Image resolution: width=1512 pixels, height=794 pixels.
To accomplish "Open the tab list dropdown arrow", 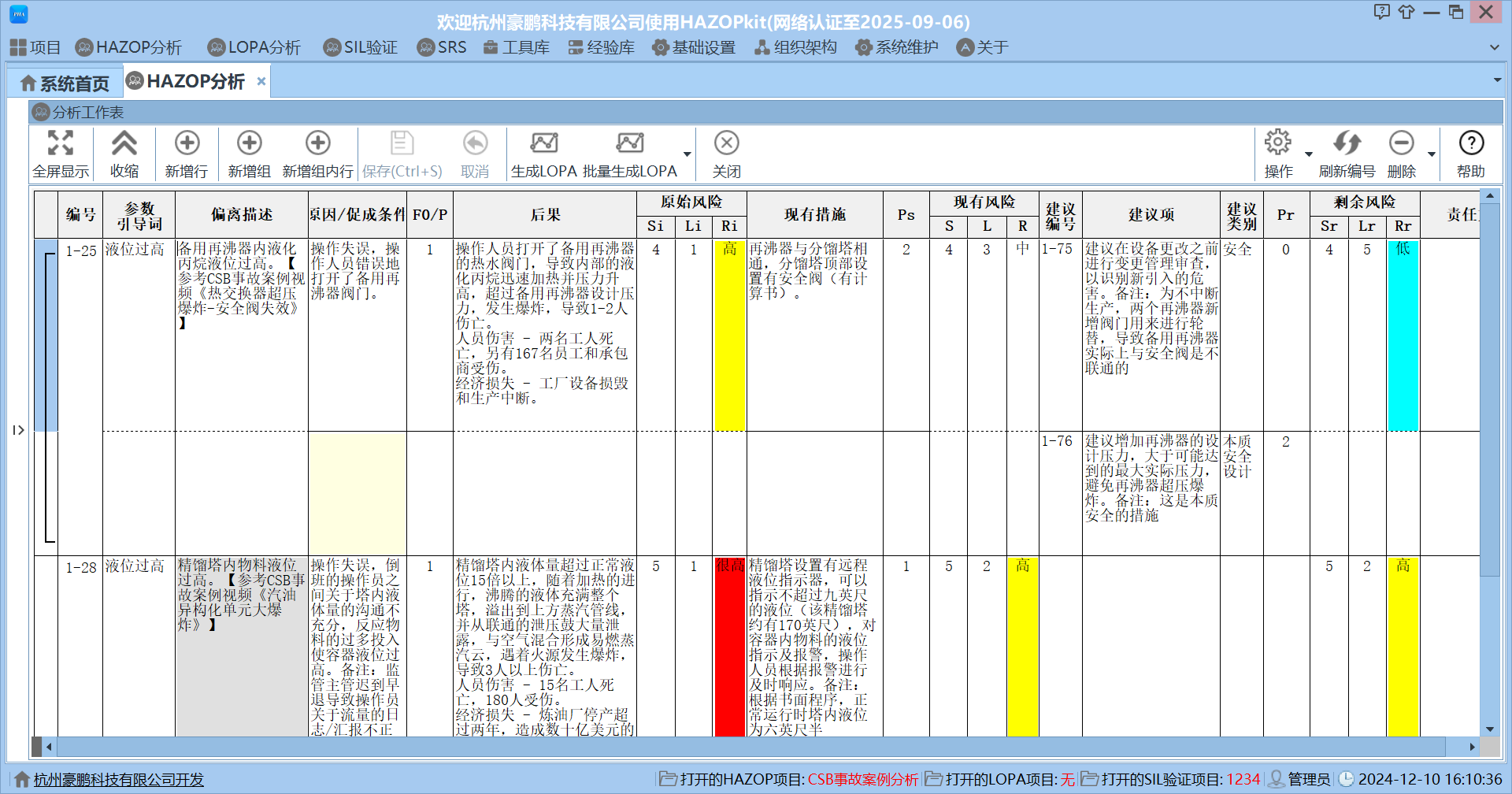I will (1497, 80).
